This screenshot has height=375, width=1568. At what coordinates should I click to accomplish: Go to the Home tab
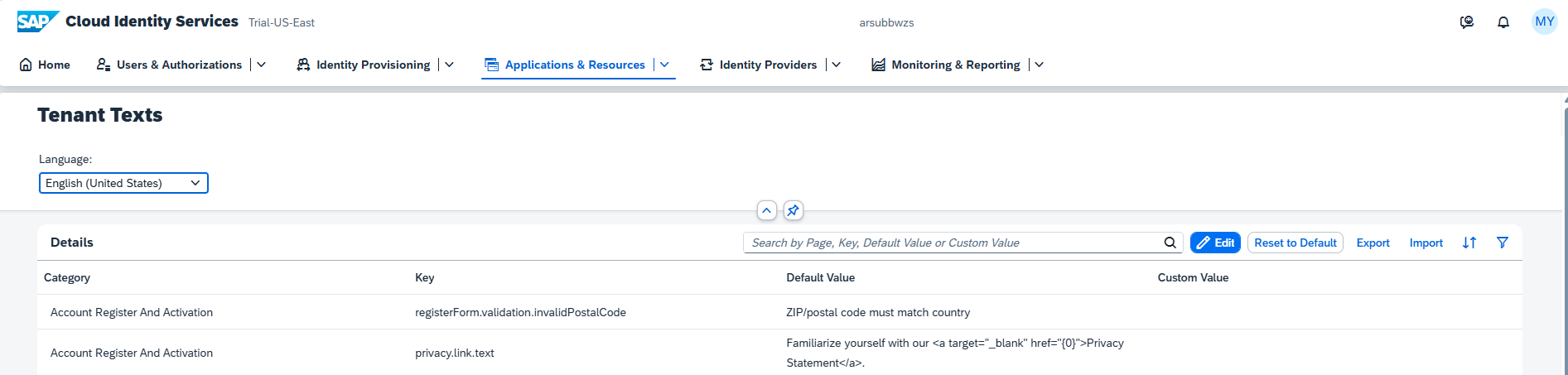(x=45, y=65)
